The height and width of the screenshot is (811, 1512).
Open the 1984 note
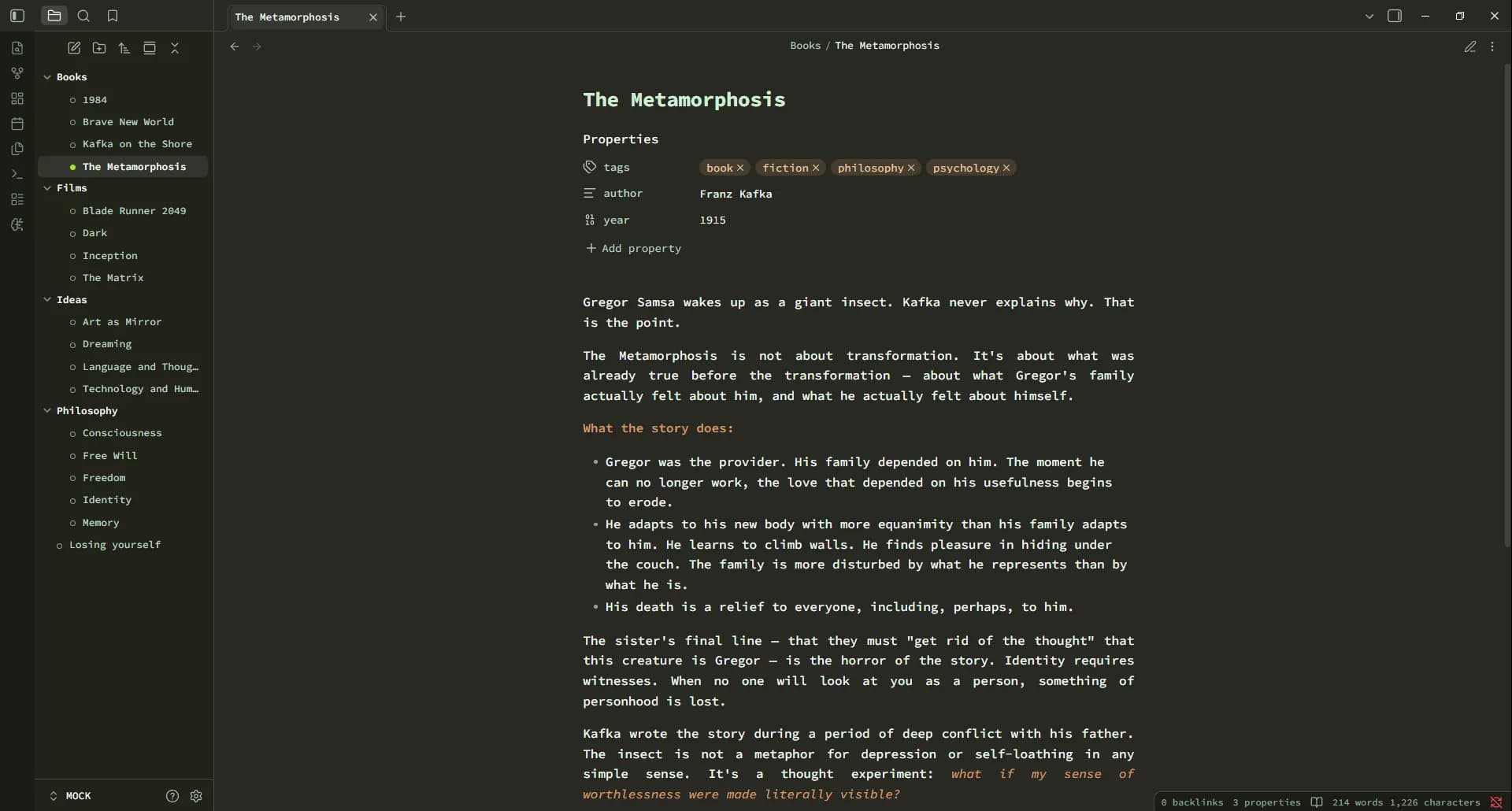tap(94, 100)
